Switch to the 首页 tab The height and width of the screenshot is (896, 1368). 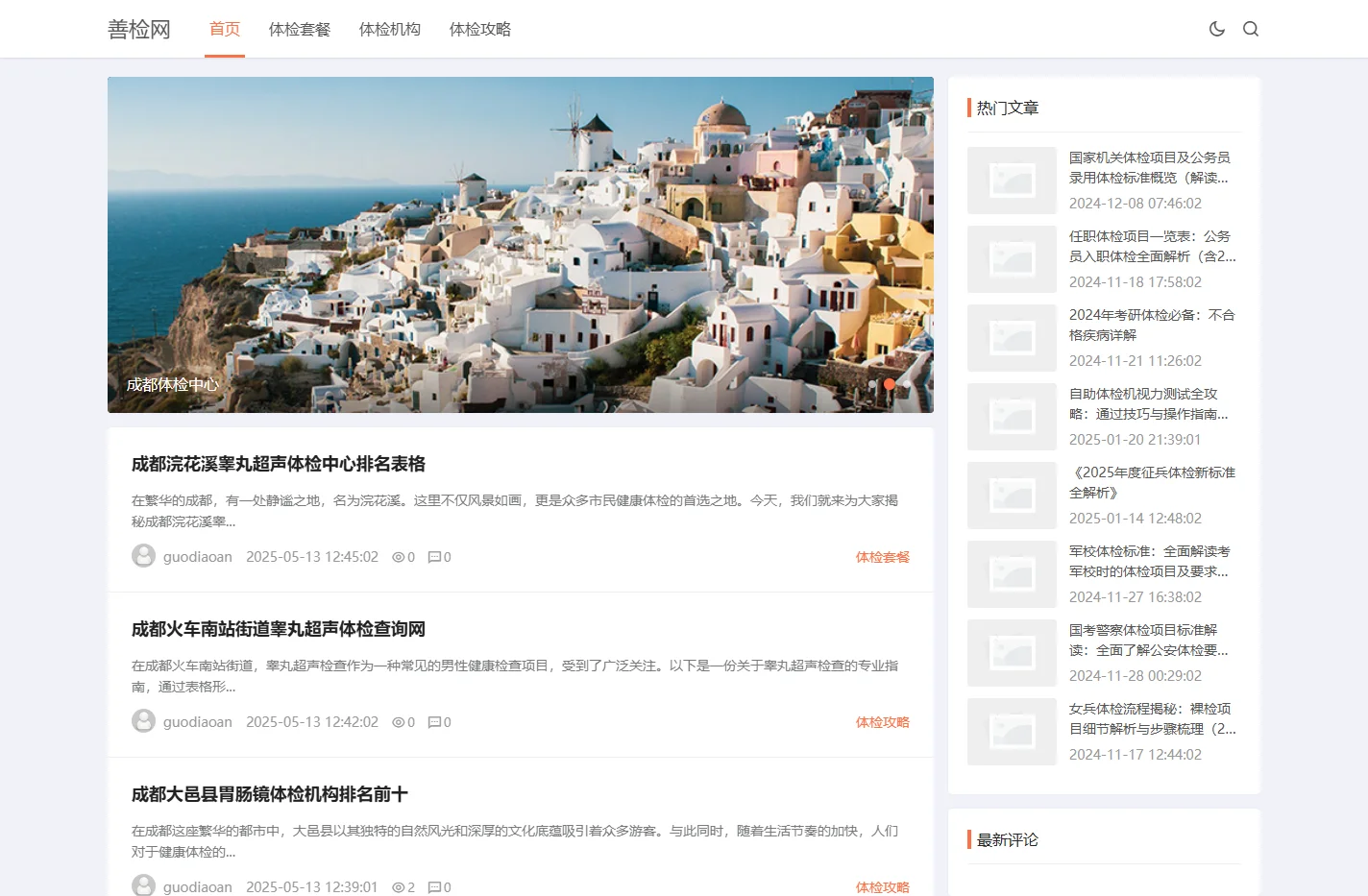(x=225, y=29)
